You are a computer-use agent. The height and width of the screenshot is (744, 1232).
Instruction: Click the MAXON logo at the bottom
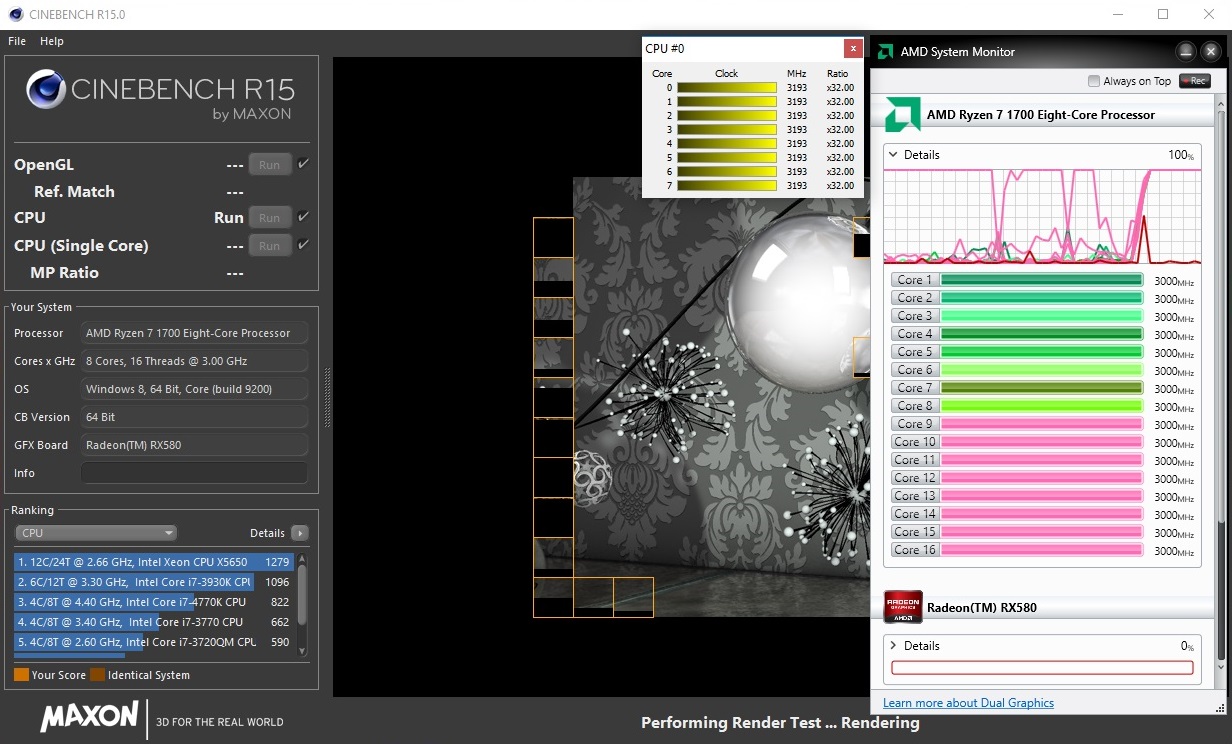(x=89, y=716)
